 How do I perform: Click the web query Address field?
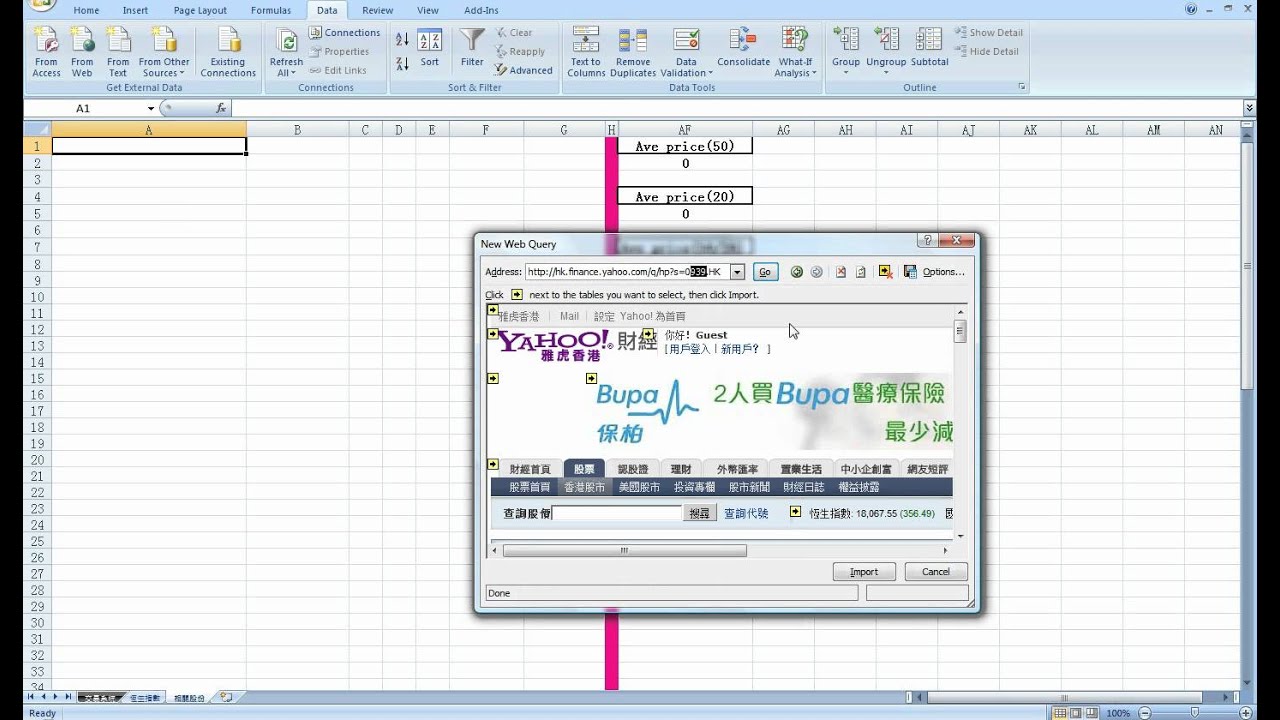click(627, 272)
